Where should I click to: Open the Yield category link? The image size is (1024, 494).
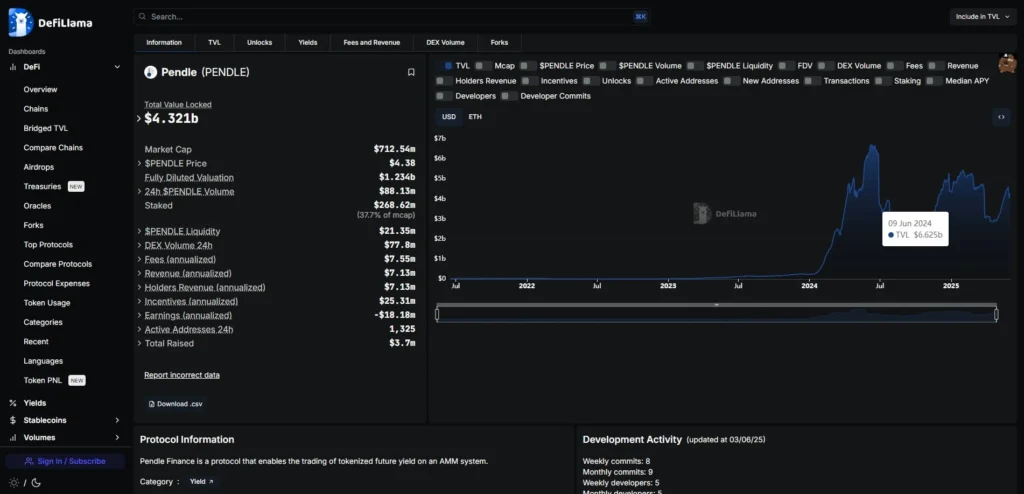pos(202,482)
